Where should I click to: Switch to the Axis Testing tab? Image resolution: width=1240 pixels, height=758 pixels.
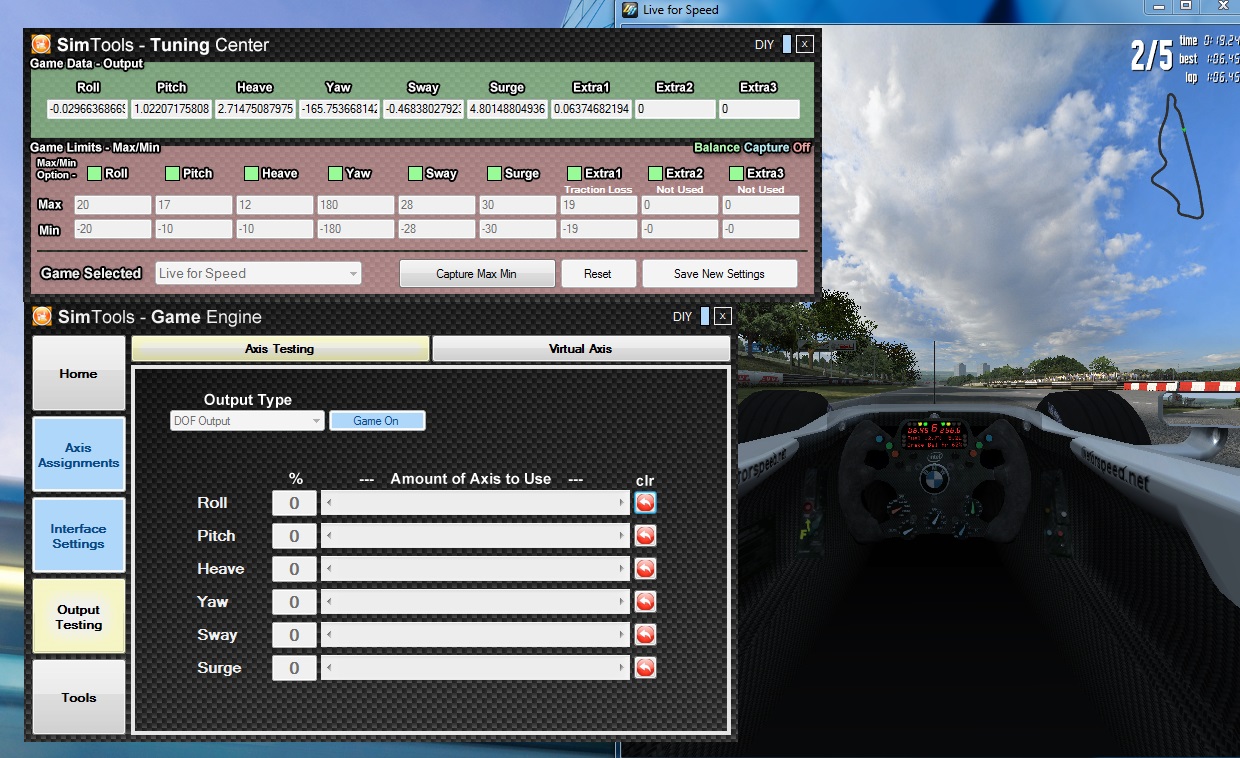(x=280, y=349)
